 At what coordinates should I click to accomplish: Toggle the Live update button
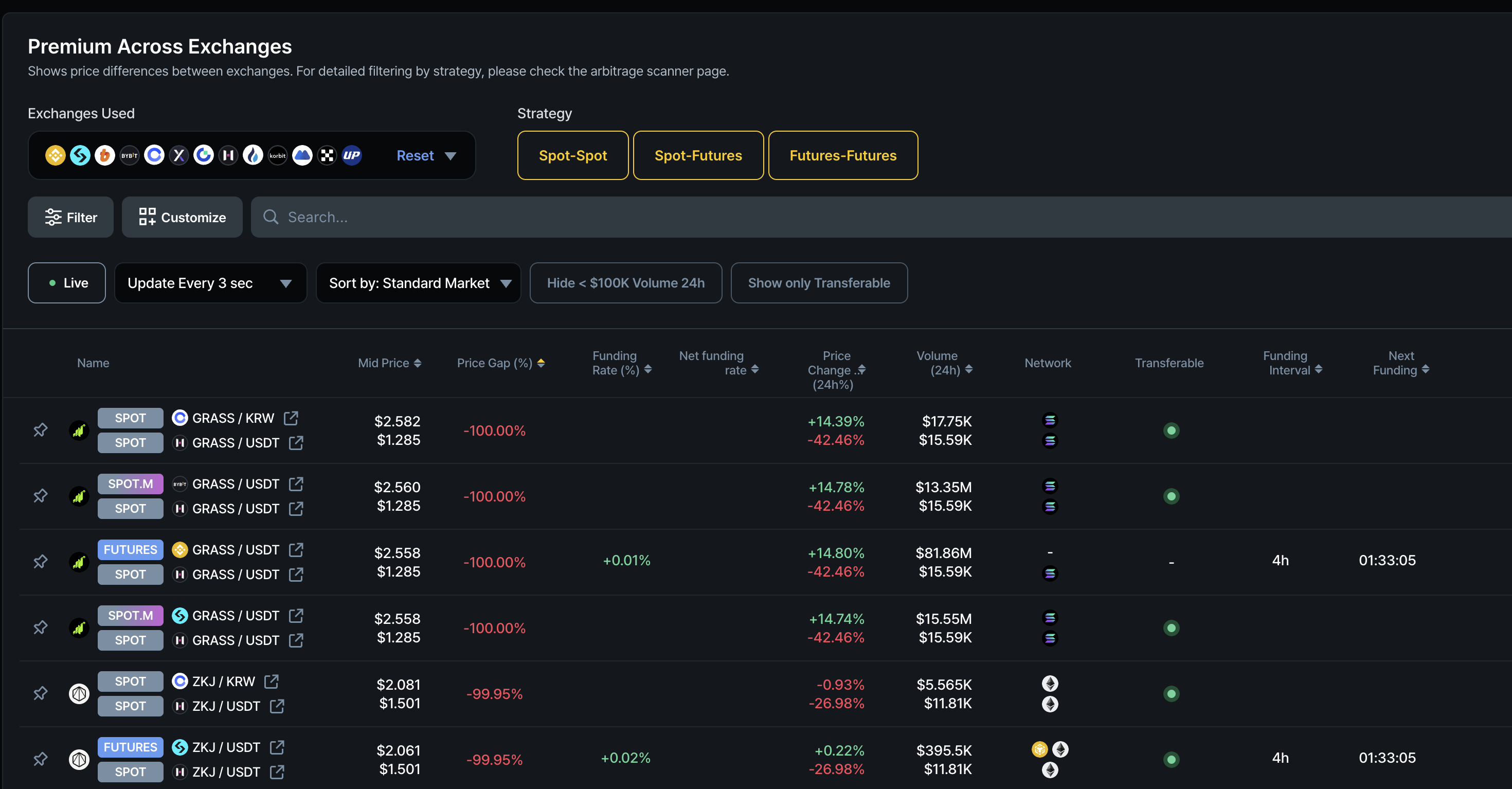click(67, 283)
